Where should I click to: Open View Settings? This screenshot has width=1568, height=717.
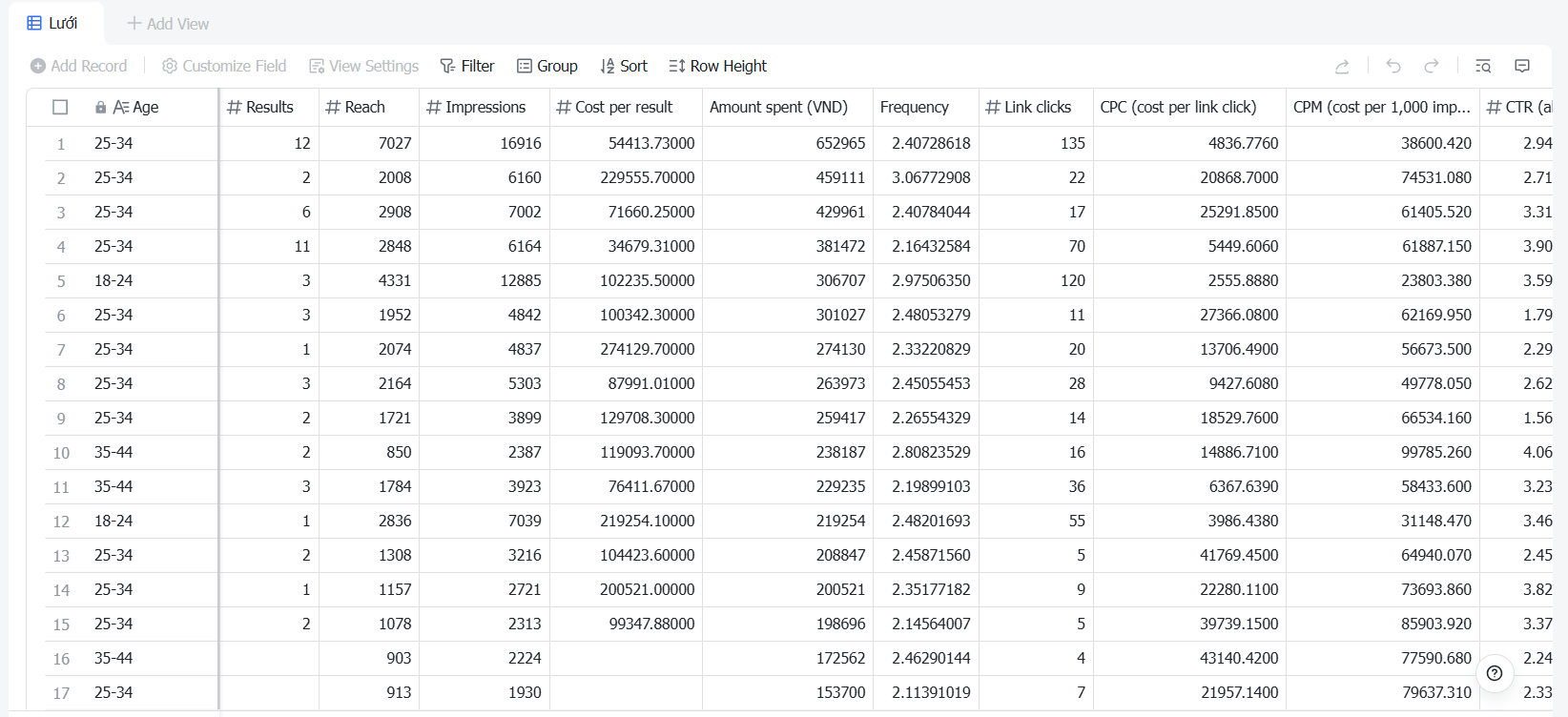pyautogui.click(x=364, y=66)
